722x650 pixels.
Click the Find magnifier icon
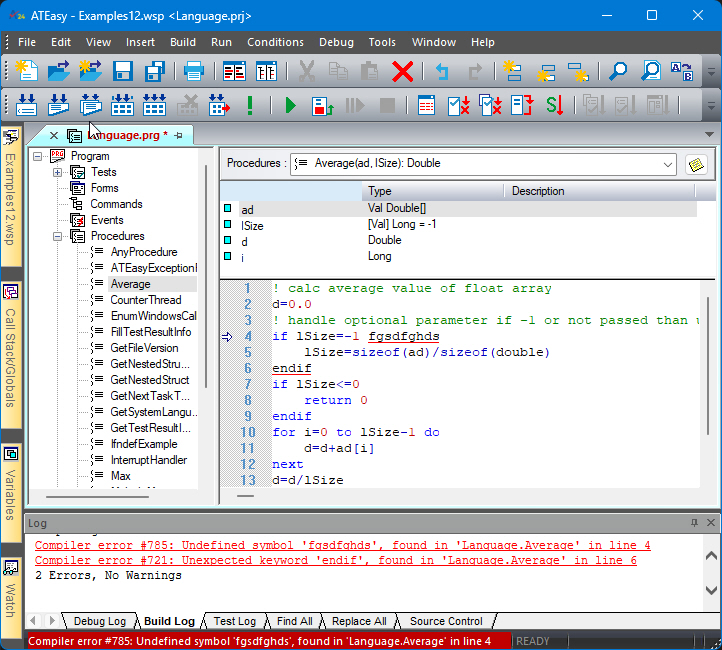tap(619, 71)
